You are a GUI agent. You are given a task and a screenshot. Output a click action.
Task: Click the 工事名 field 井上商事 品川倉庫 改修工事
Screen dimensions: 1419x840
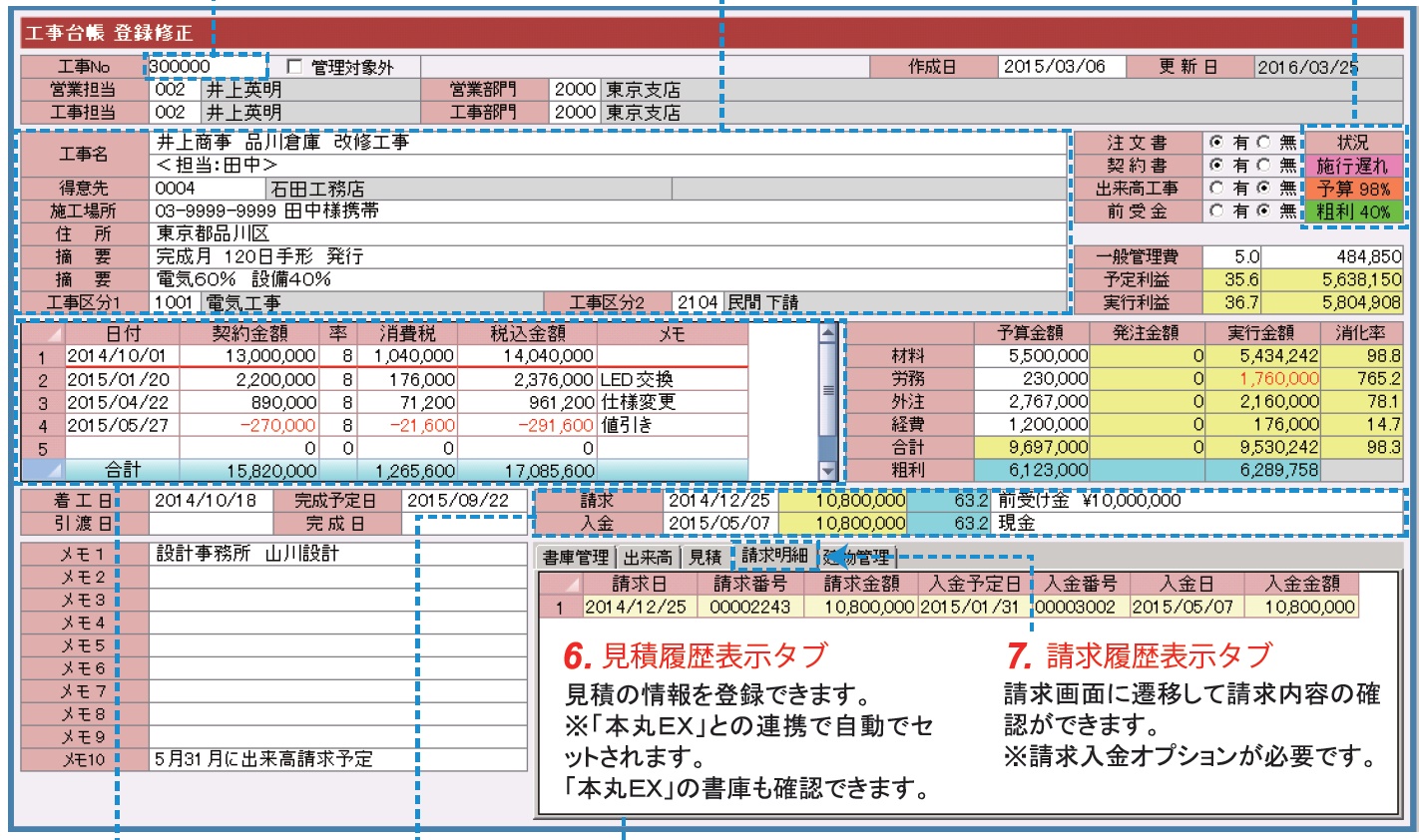(x=609, y=143)
